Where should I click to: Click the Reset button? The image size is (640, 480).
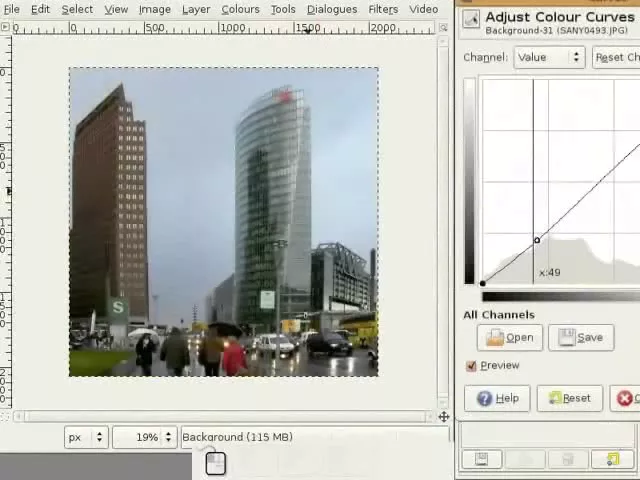tap(570, 398)
